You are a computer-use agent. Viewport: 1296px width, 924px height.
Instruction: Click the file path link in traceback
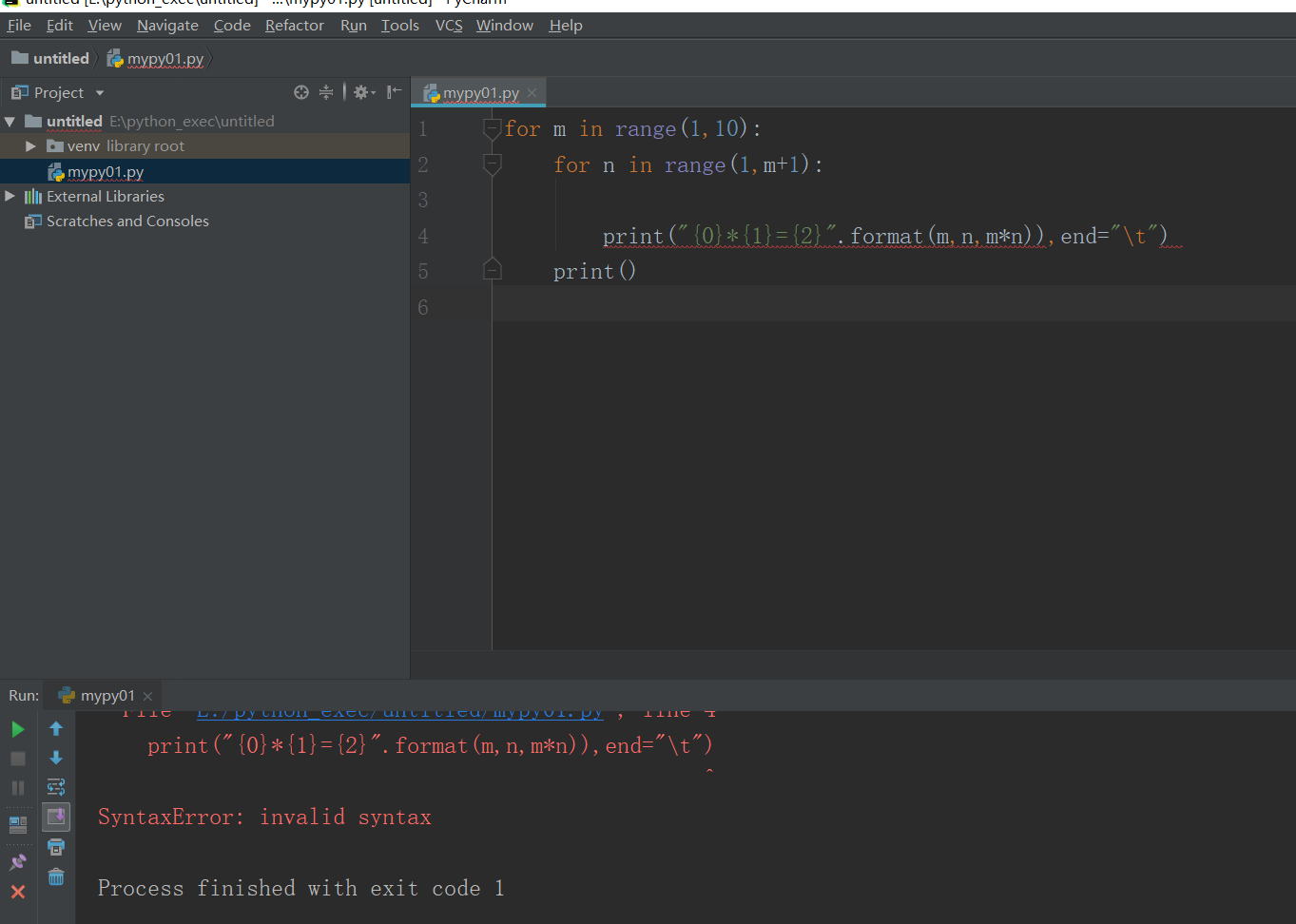[400, 712]
